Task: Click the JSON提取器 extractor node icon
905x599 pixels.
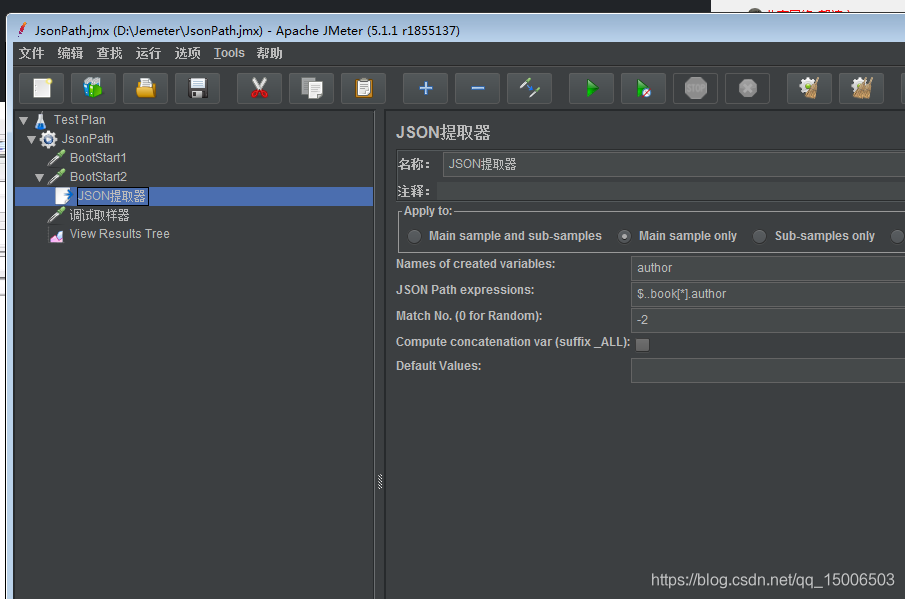Action: (x=63, y=196)
